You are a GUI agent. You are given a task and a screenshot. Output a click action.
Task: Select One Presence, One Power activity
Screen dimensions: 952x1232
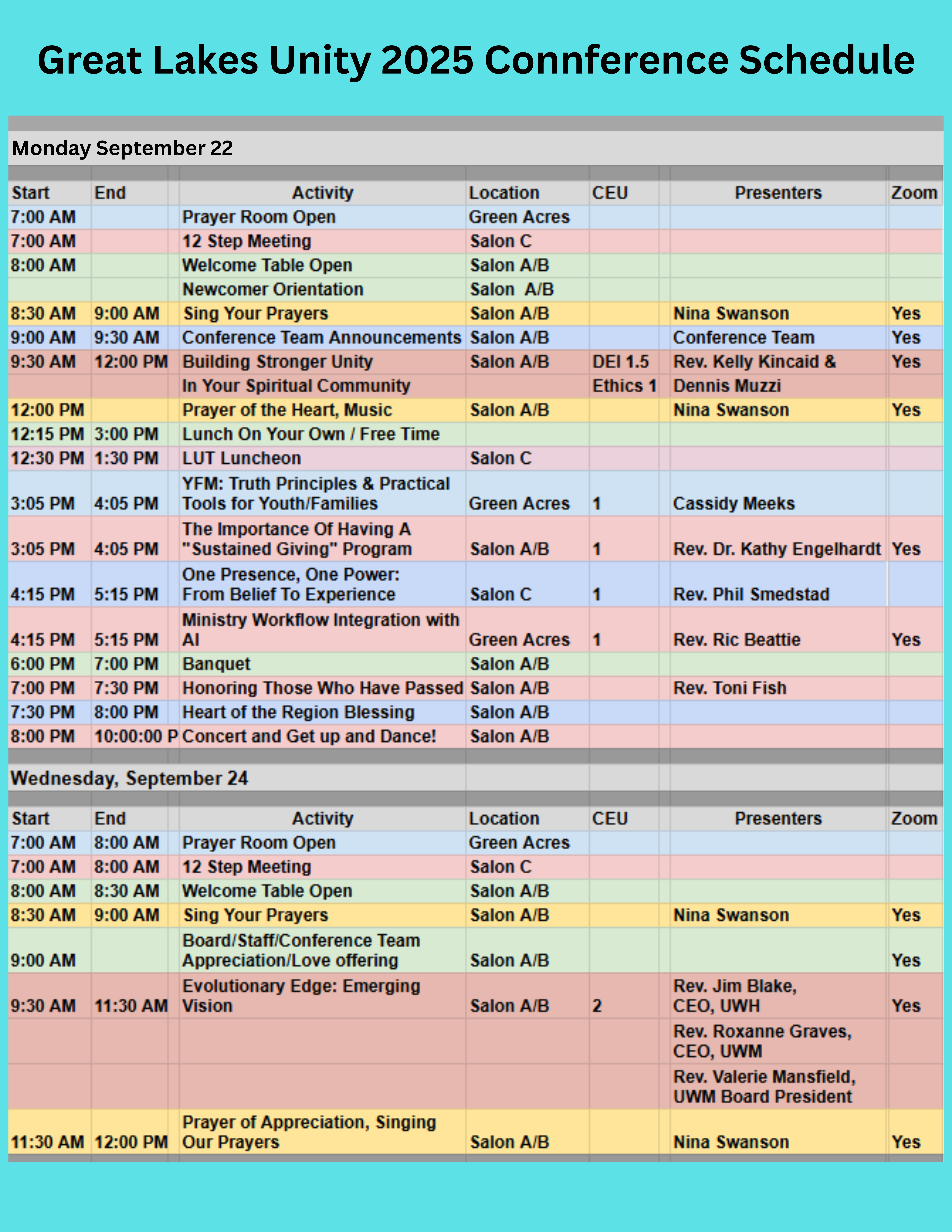point(291,584)
